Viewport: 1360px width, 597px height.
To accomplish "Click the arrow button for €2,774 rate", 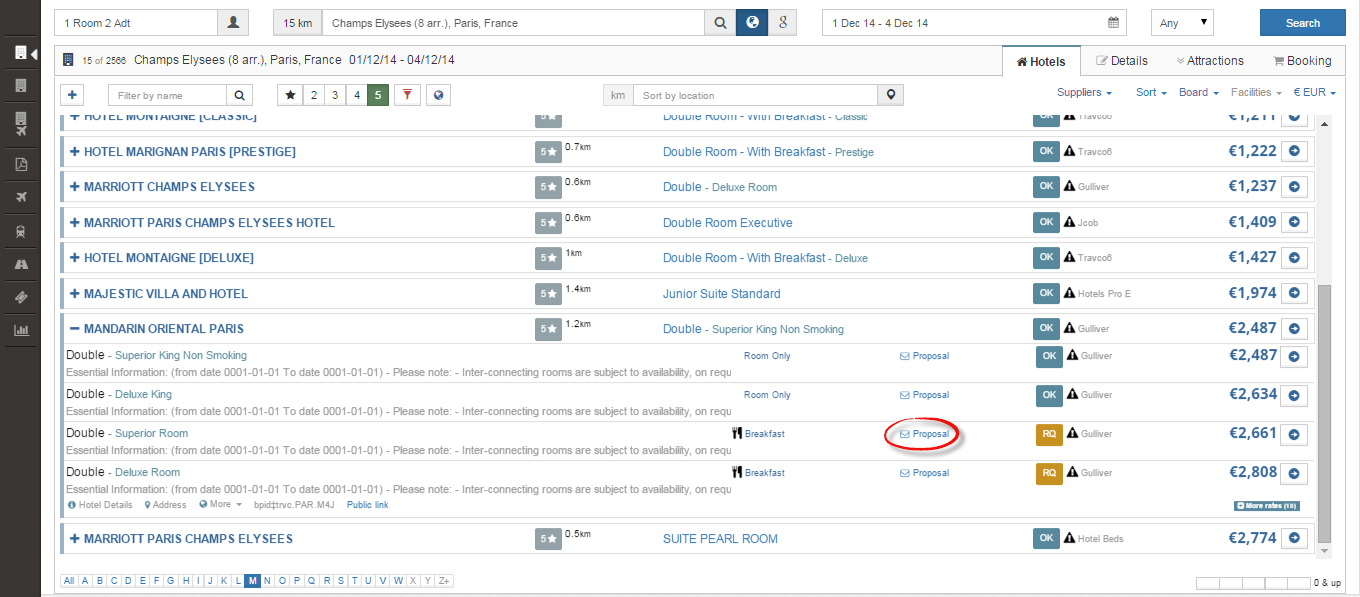I will [x=1295, y=539].
